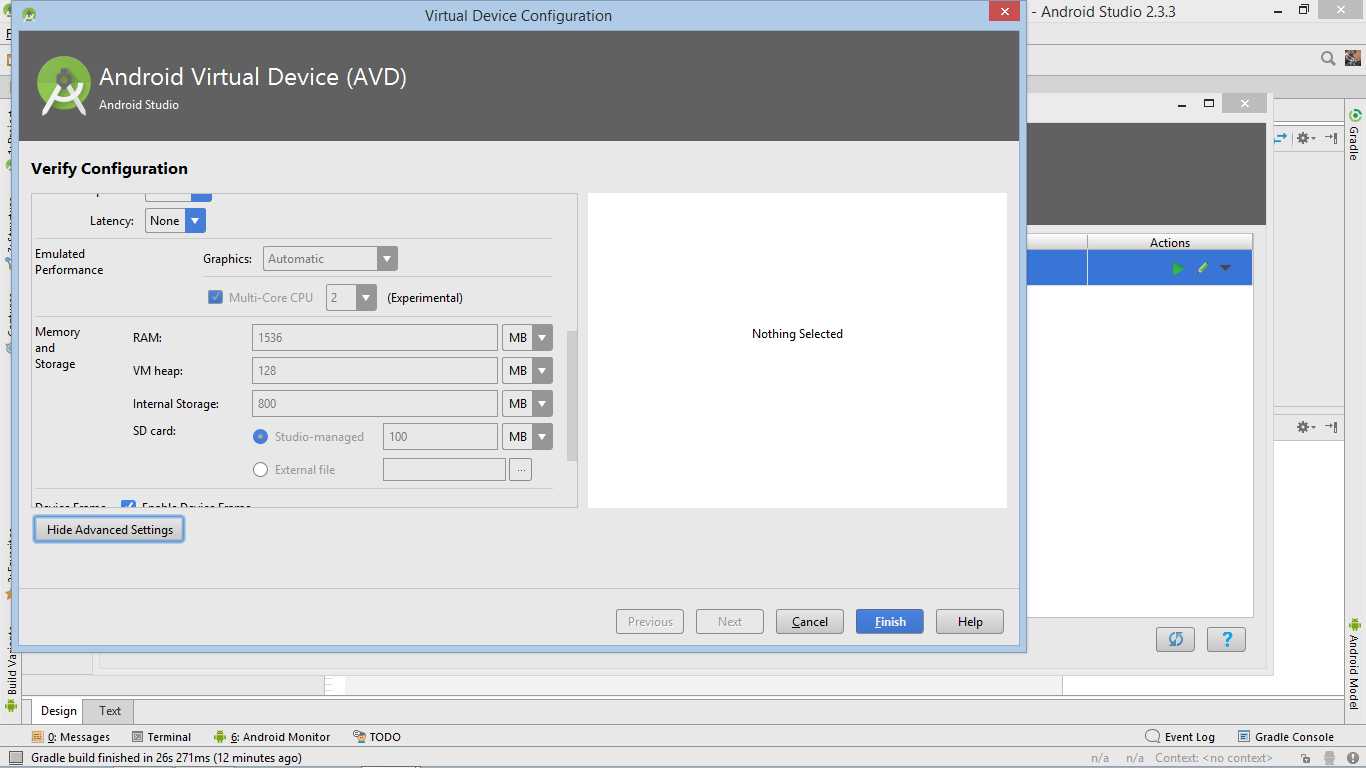Click the Context status bar entry
This screenshot has height=768, width=1366.
pyautogui.click(x=1213, y=758)
